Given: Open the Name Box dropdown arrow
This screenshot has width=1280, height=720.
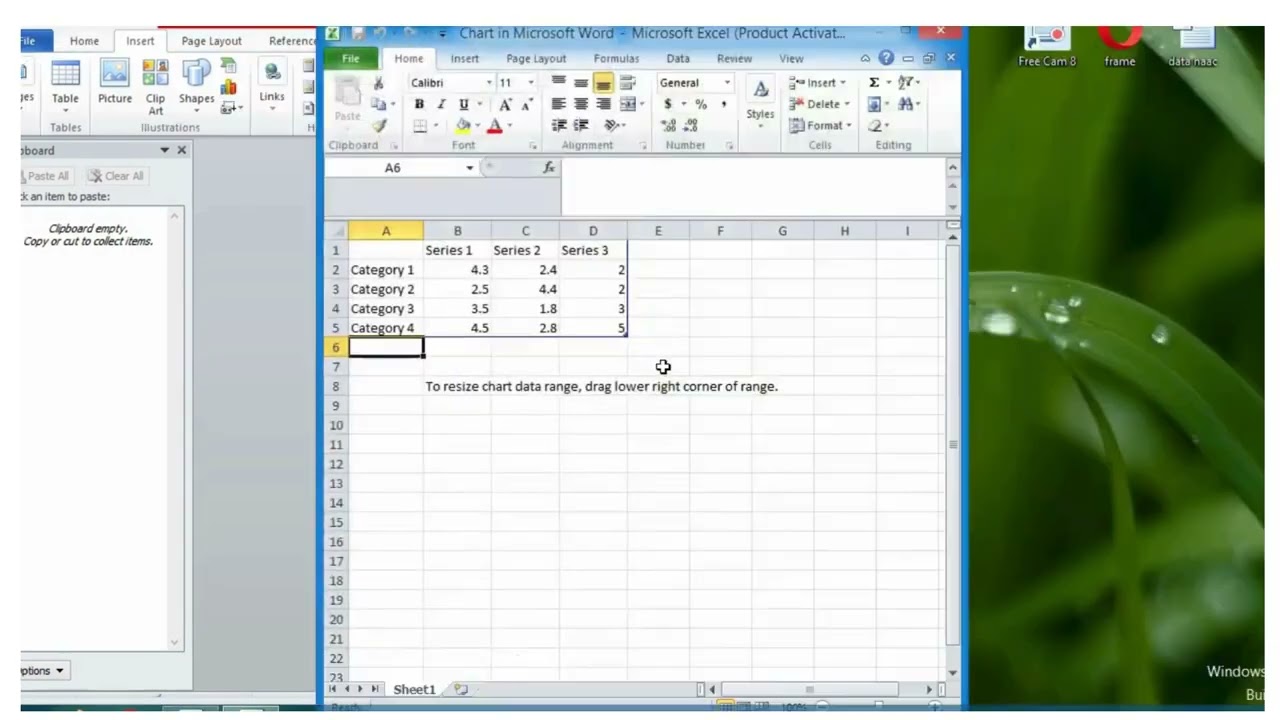Looking at the screenshot, I should tap(469, 168).
